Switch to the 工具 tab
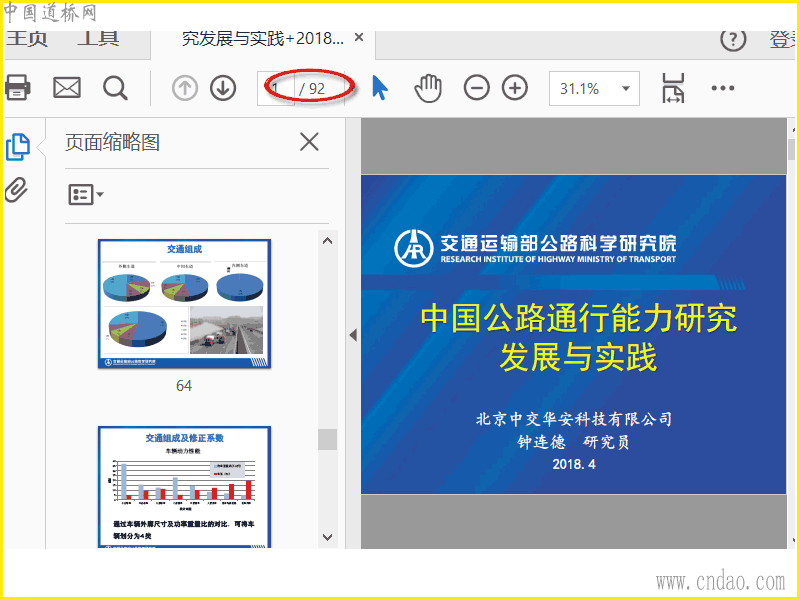The height and width of the screenshot is (600, 800). coord(98,39)
